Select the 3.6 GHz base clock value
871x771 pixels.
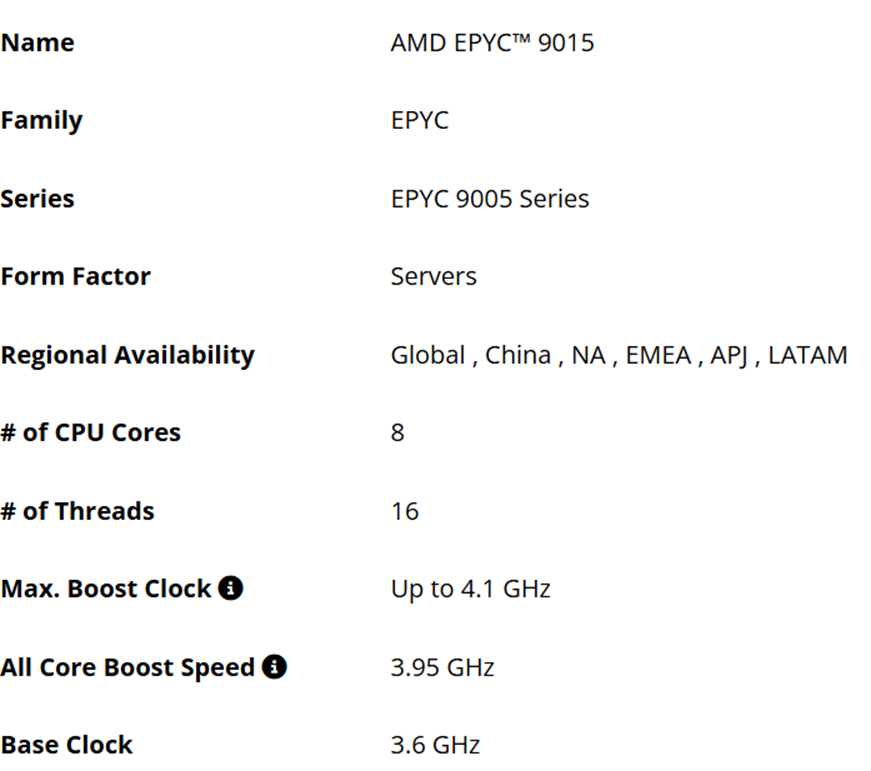click(x=435, y=745)
